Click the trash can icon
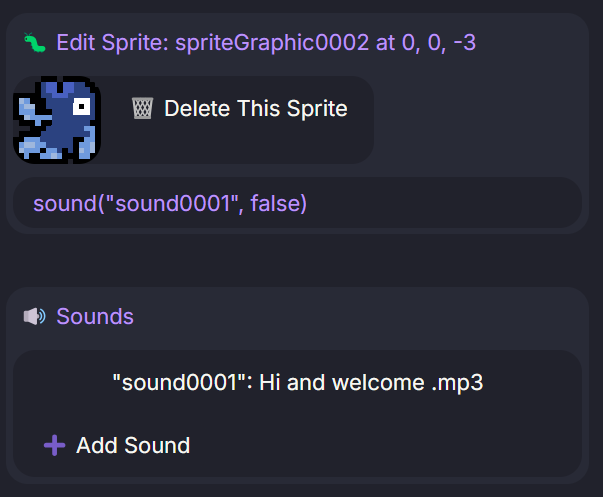603x497 pixels. [142, 109]
